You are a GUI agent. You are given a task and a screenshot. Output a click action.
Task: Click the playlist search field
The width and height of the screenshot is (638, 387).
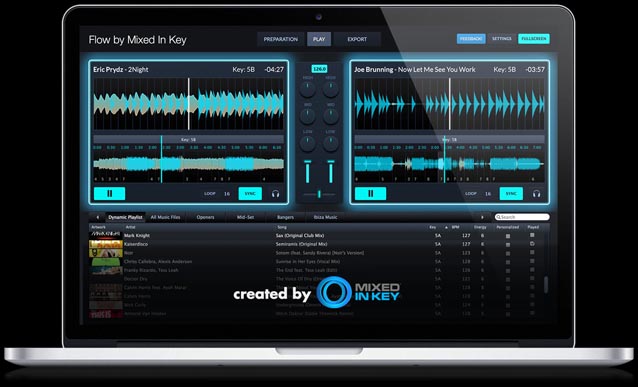click(x=522, y=217)
